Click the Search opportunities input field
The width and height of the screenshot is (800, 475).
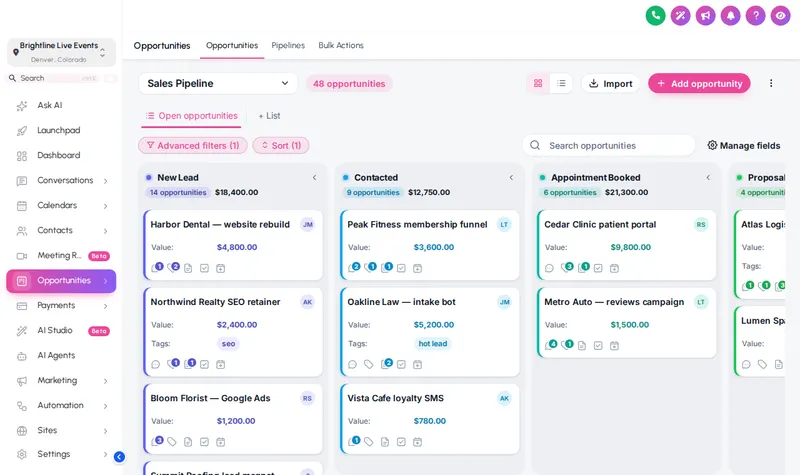(609, 145)
